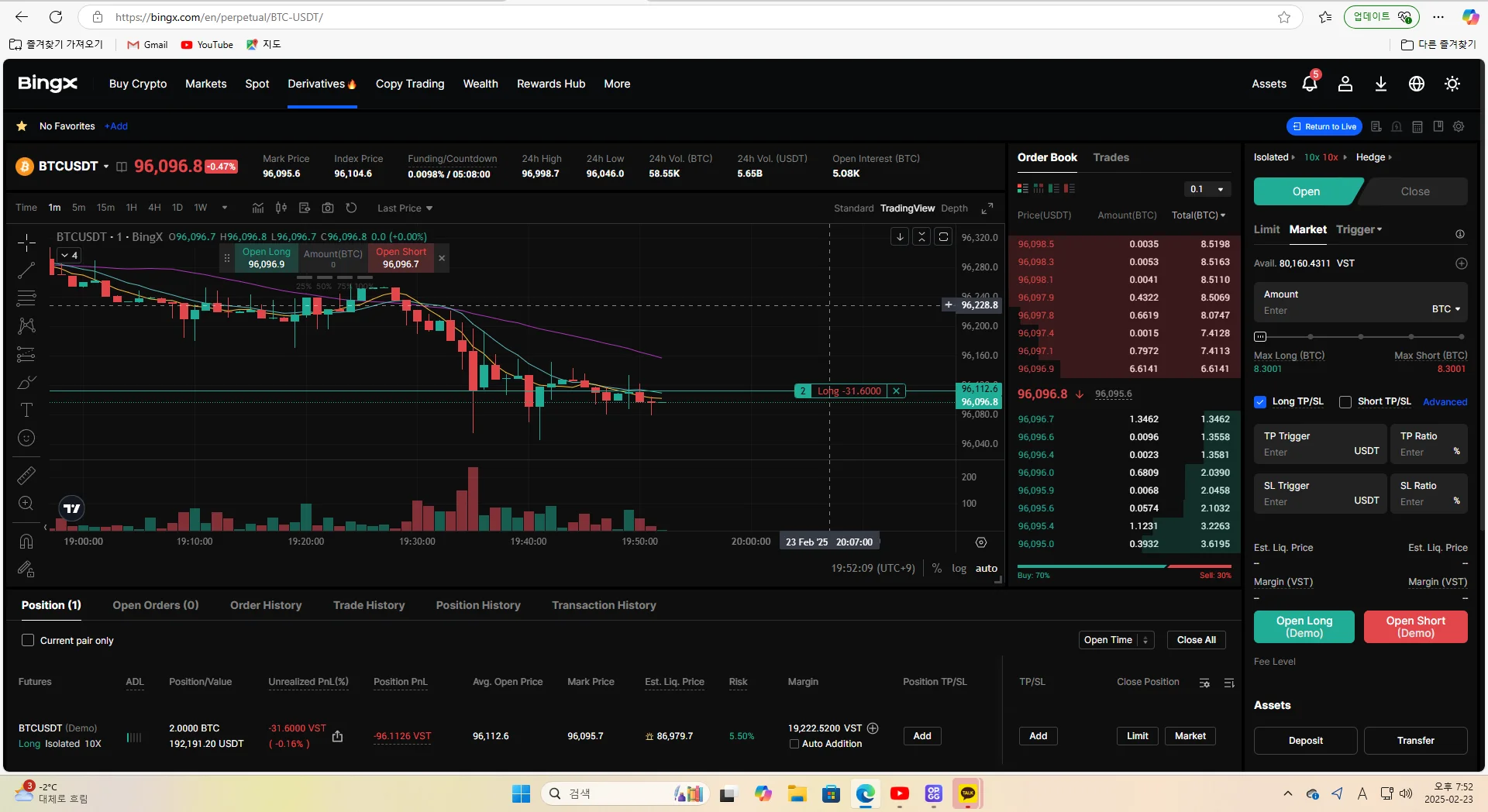
Task: Share the BTCUSDT position PnL
Action: click(337, 736)
